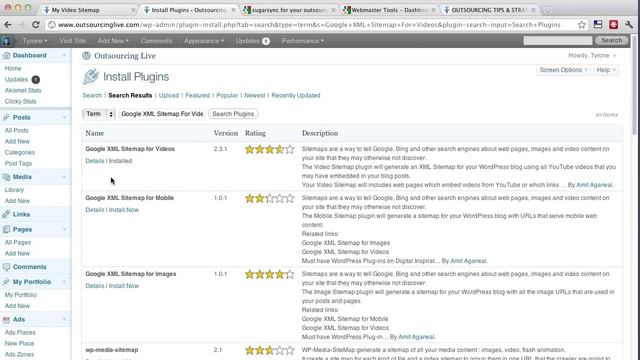The height and width of the screenshot is (360, 640).
Task: Collapse the Dashboard sidebar section arrow
Action: point(64,56)
